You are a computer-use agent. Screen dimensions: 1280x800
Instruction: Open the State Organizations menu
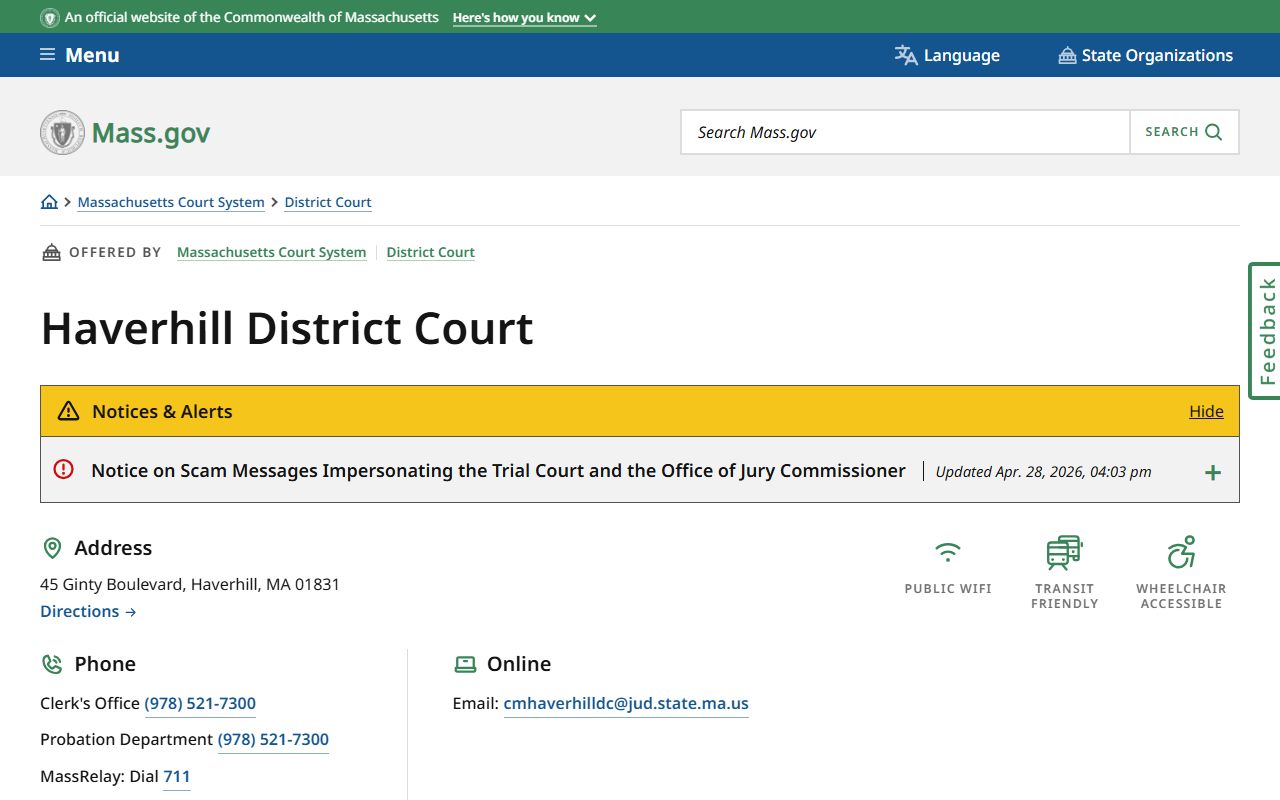[1146, 55]
